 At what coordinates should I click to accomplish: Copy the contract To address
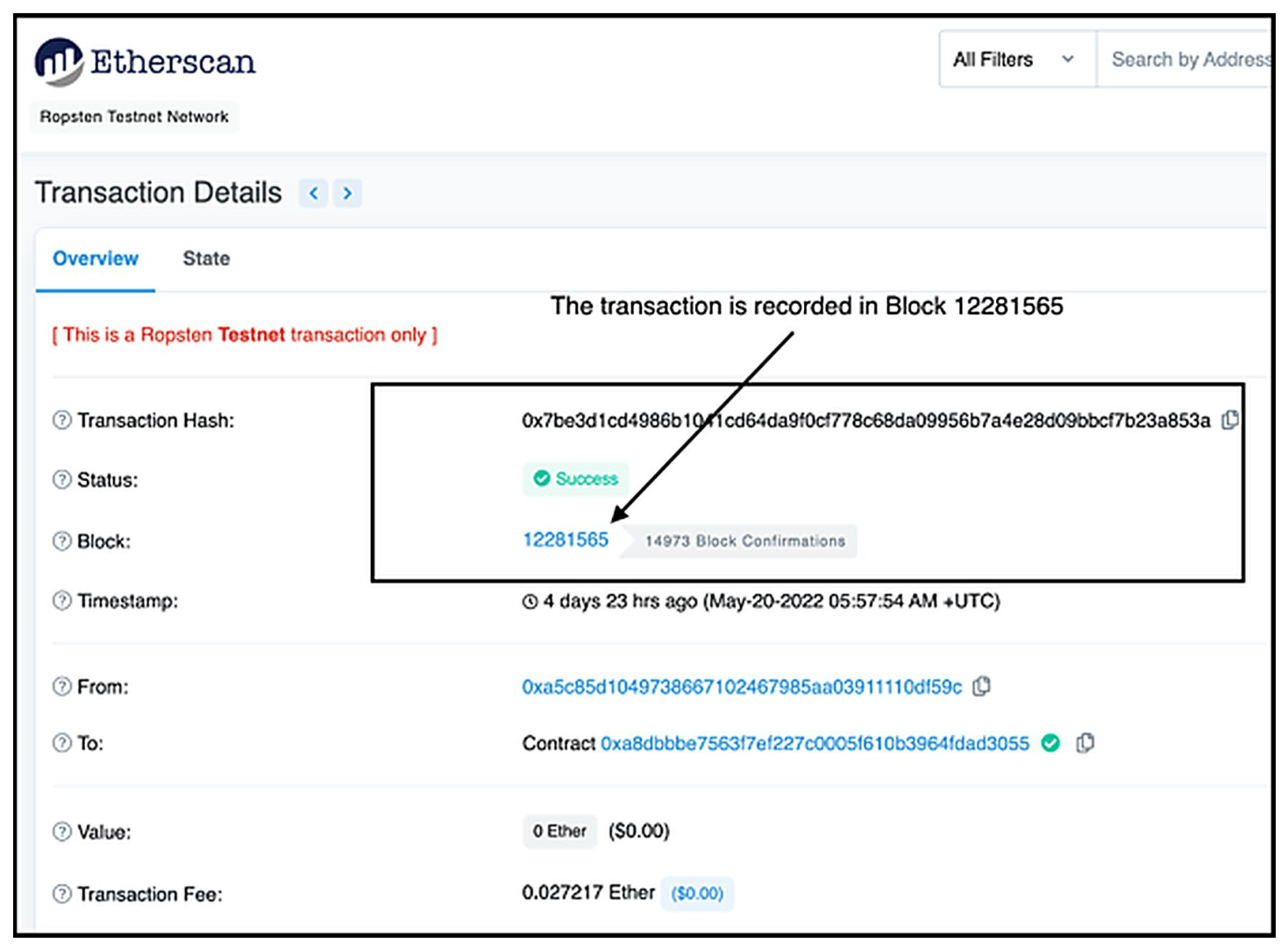pyautogui.click(x=1085, y=743)
